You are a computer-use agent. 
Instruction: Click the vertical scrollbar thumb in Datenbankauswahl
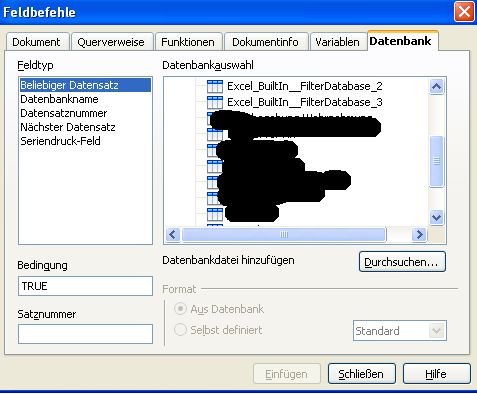coord(437,161)
